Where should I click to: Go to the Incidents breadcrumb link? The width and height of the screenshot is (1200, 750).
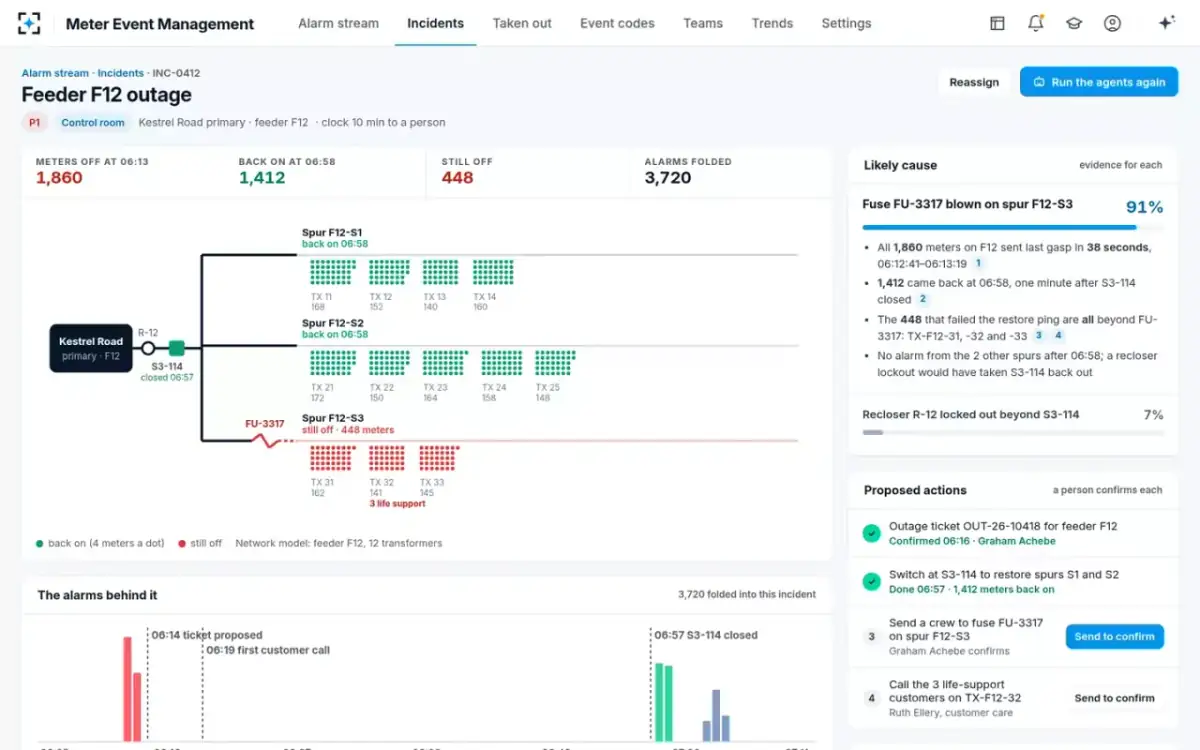click(x=120, y=73)
